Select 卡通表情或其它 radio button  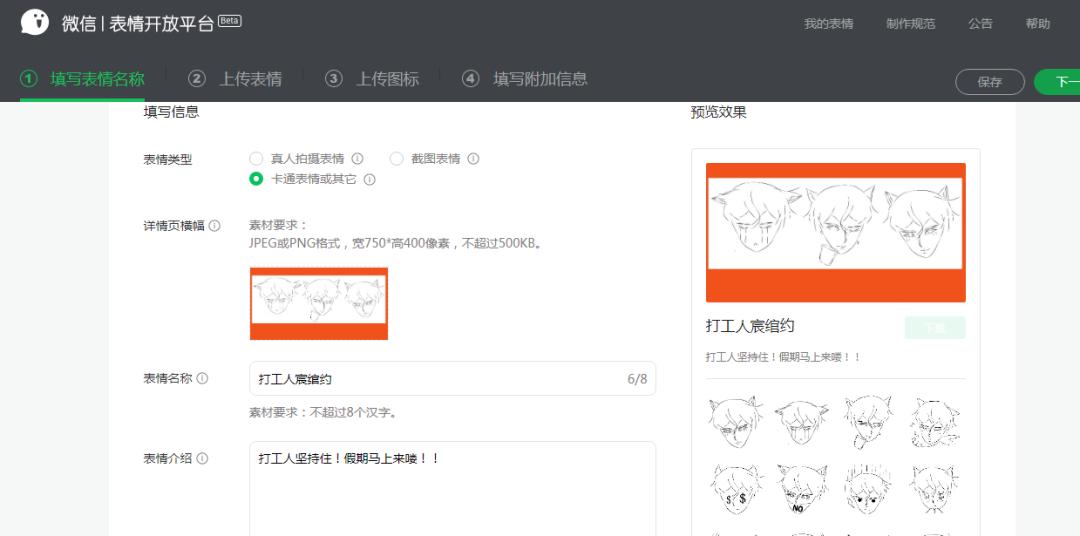pyautogui.click(x=256, y=179)
